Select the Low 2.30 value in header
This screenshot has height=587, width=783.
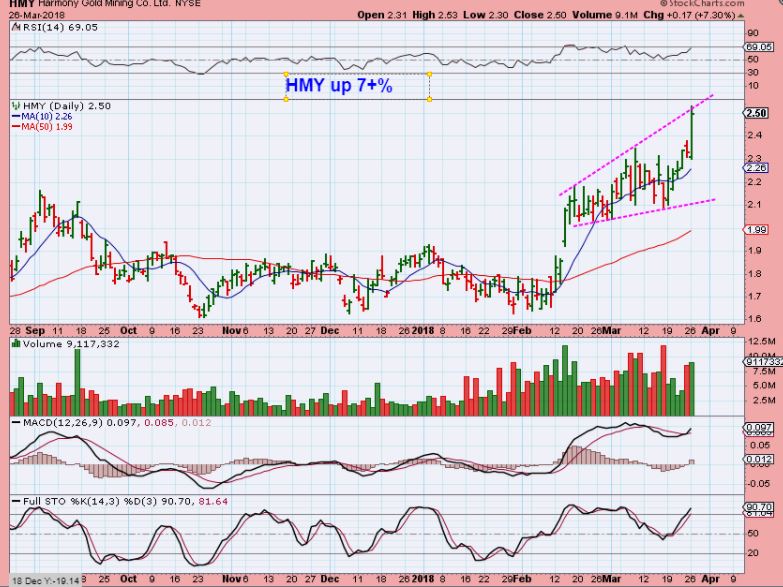click(x=485, y=15)
